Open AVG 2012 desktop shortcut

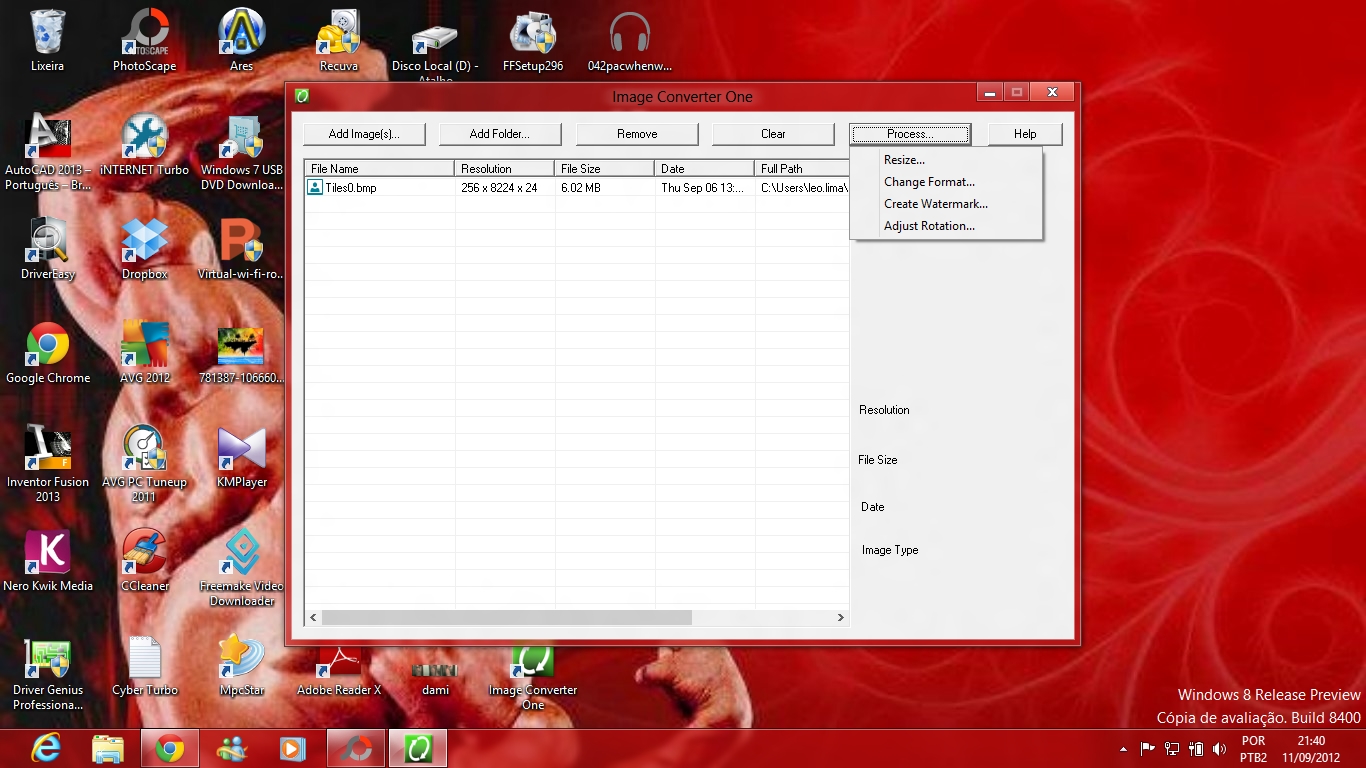point(144,353)
